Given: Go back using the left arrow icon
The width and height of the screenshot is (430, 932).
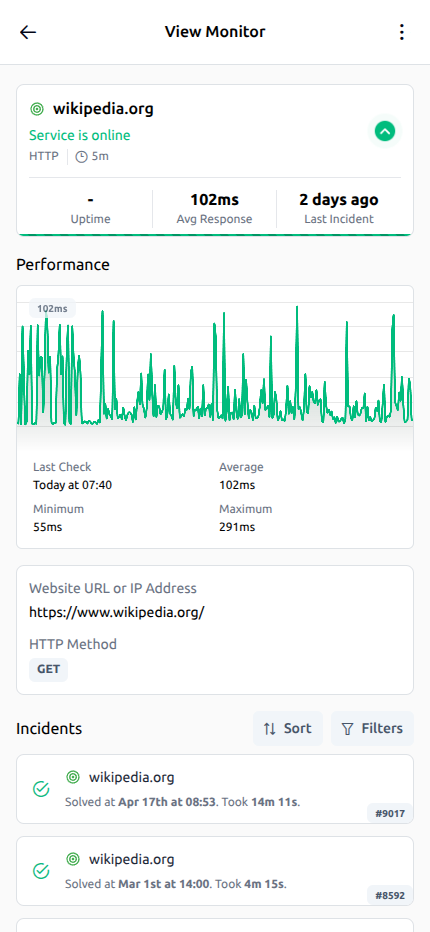Looking at the screenshot, I should click(28, 32).
